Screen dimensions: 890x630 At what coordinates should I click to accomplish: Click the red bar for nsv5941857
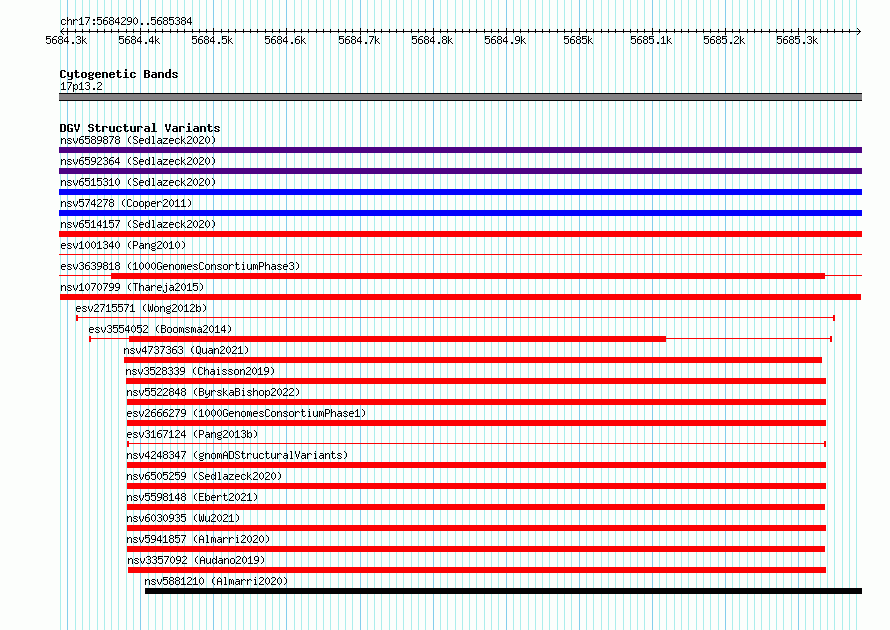point(476,549)
